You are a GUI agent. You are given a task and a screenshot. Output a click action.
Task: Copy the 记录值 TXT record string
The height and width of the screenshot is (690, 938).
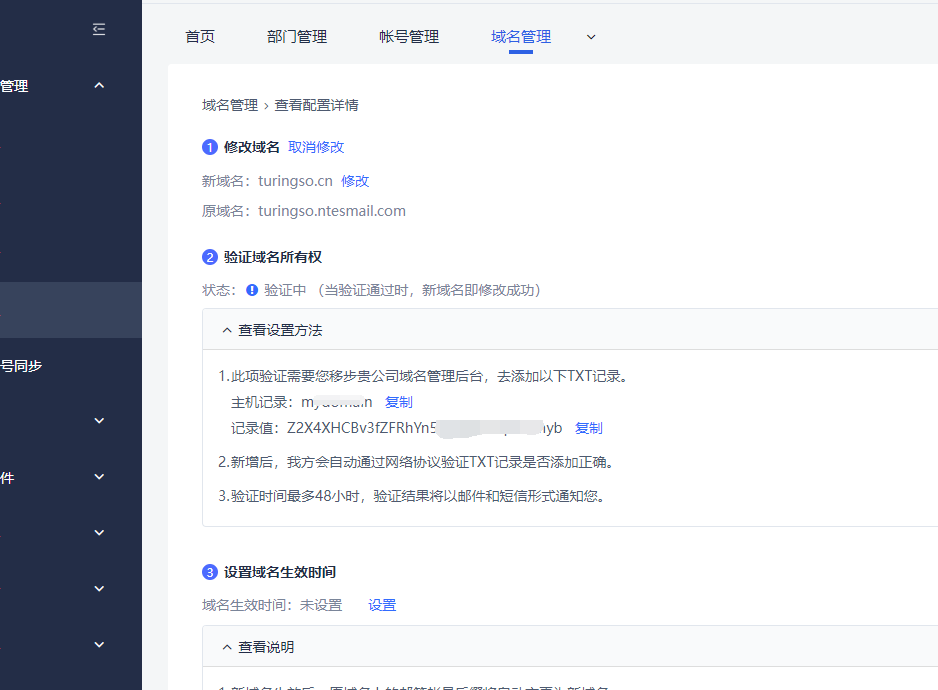[588, 428]
